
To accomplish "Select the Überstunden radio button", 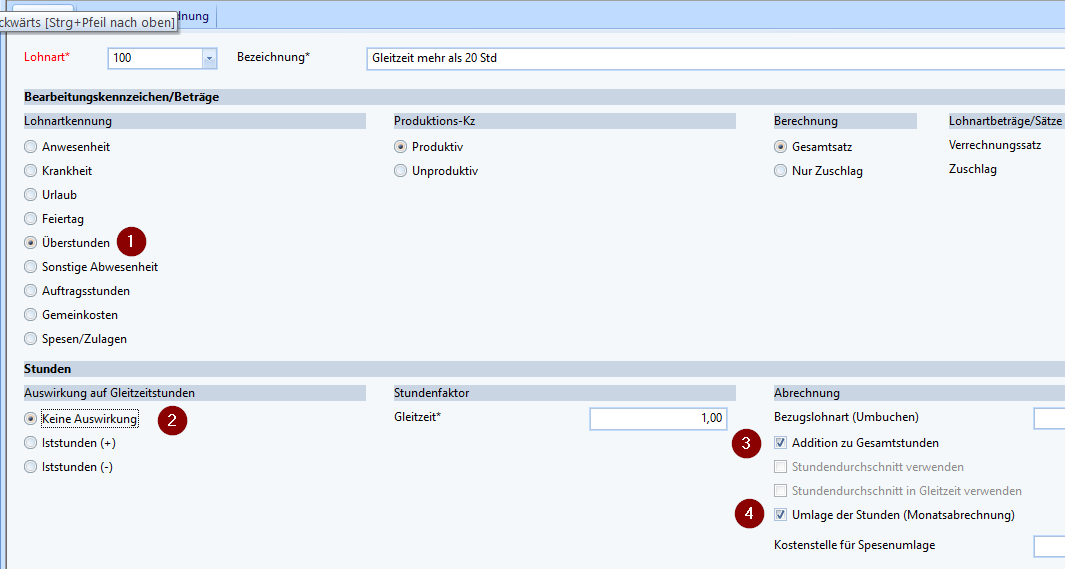I will (31, 243).
